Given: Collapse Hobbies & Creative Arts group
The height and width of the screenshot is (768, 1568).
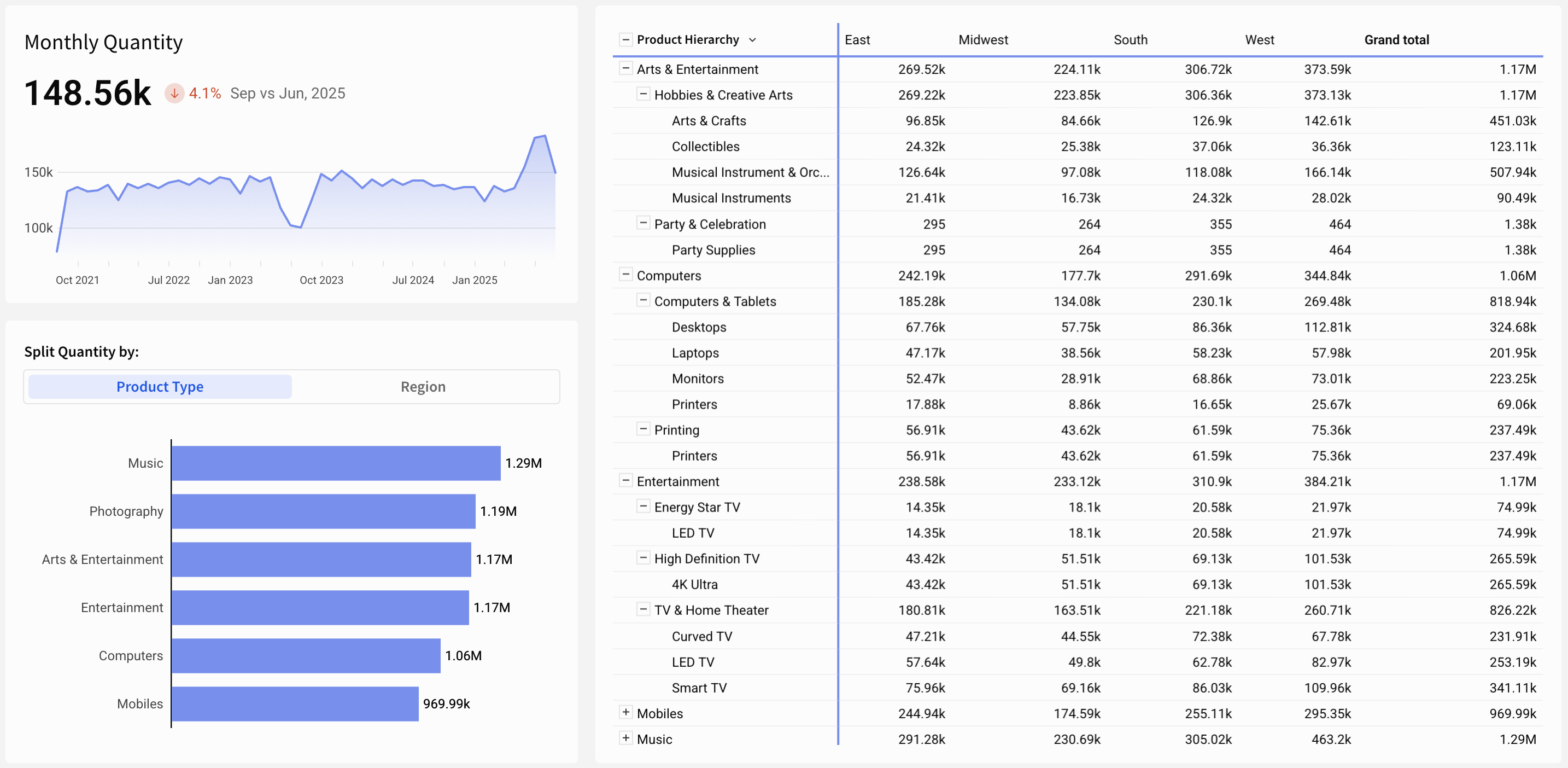Looking at the screenshot, I should (643, 94).
